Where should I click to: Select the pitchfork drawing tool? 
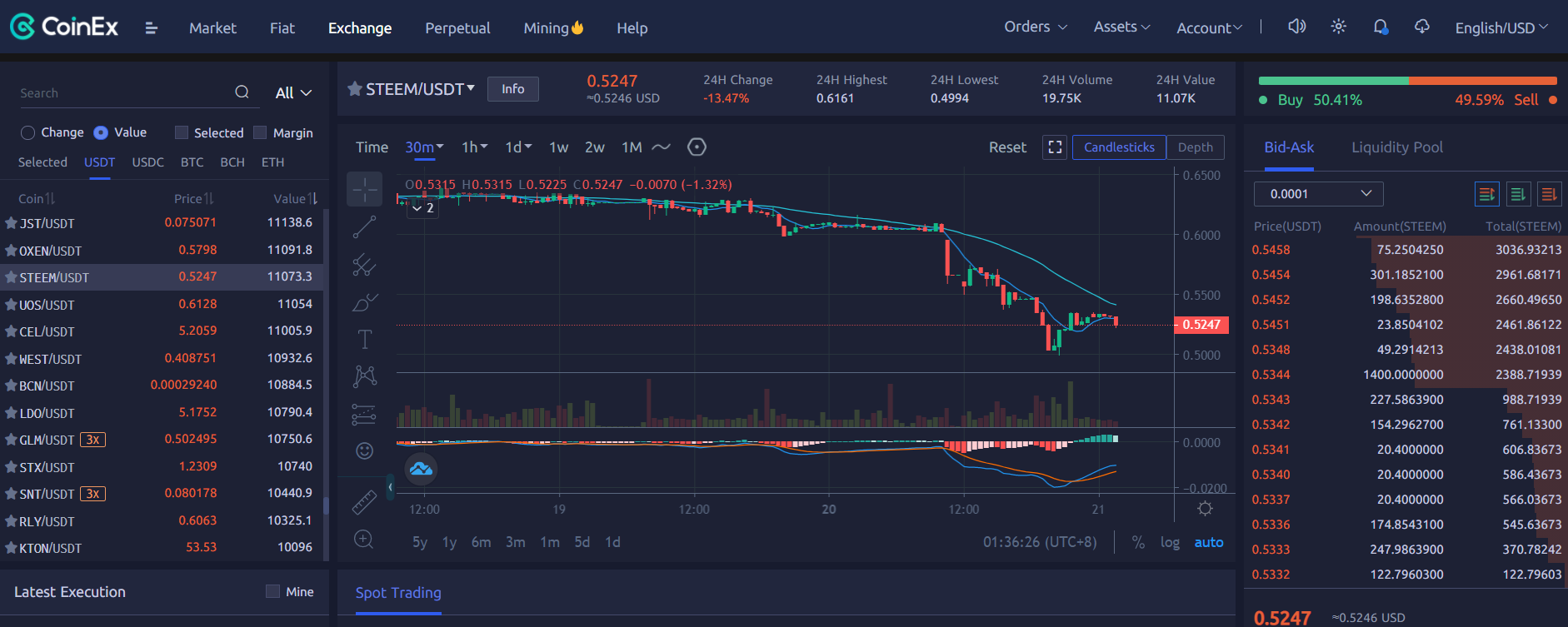pyautogui.click(x=365, y=265)
